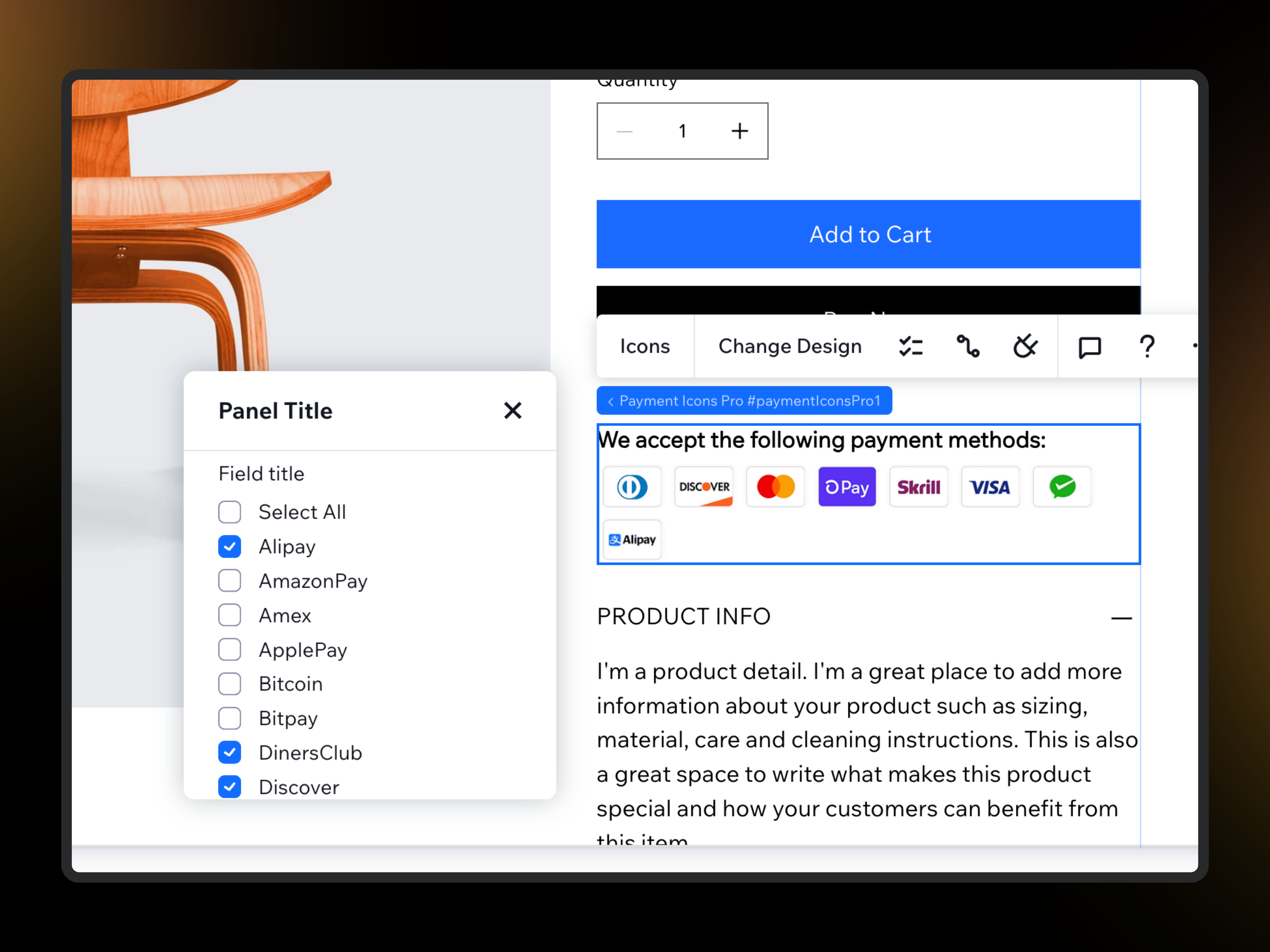Click the Diners Club payment icon
1270x952 pixels.
pos(632,487)
